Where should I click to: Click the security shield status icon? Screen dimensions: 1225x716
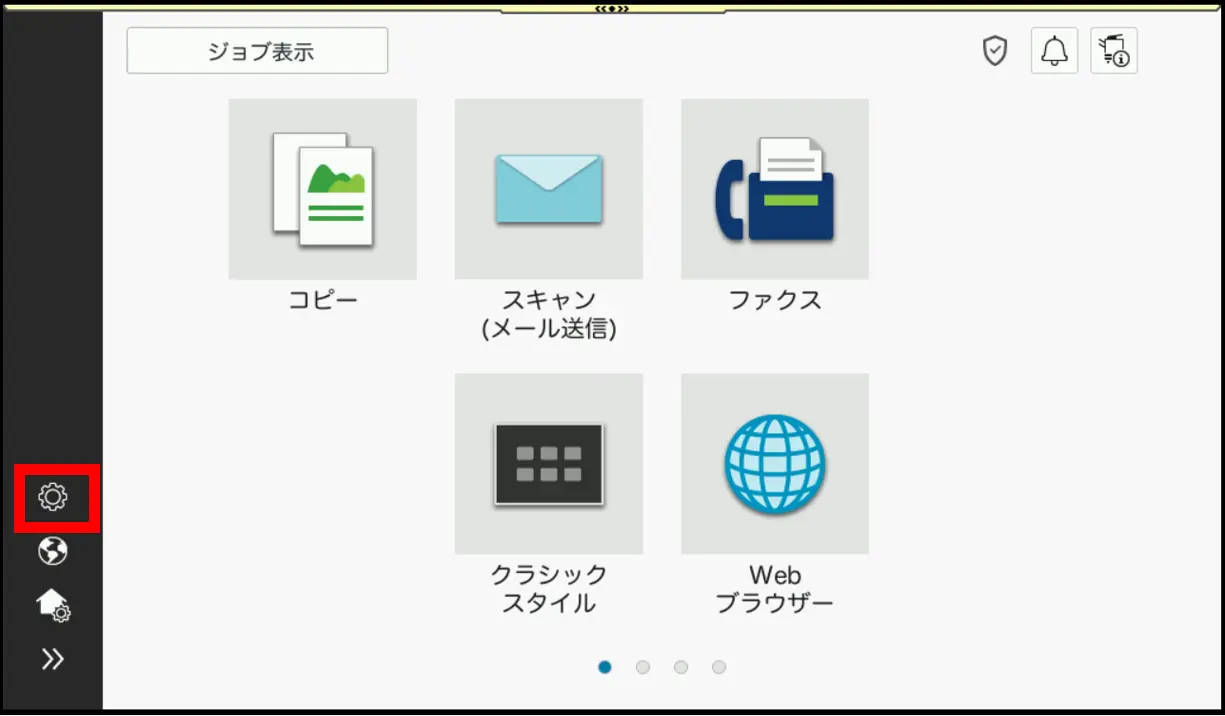[994, 51]
